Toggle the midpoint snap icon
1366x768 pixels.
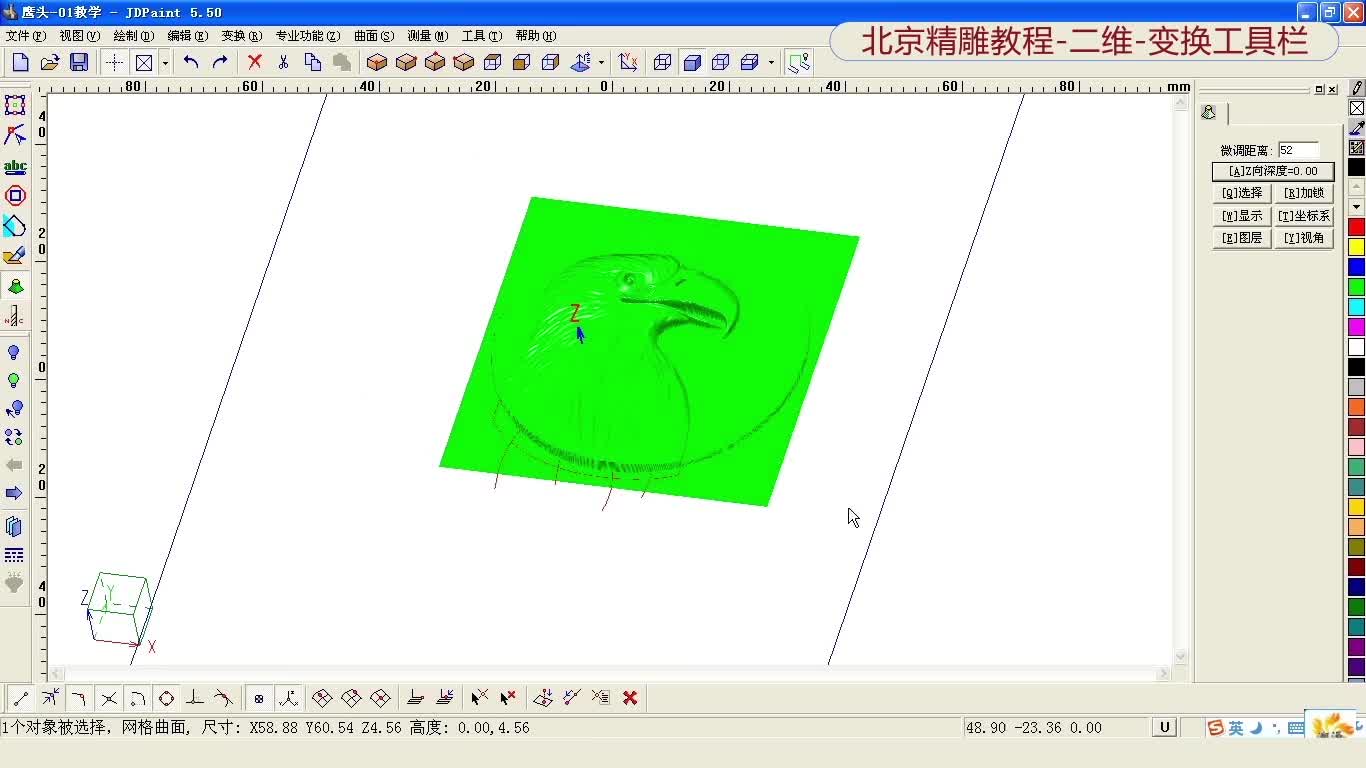pyautogui.click(x=79, y=698)
